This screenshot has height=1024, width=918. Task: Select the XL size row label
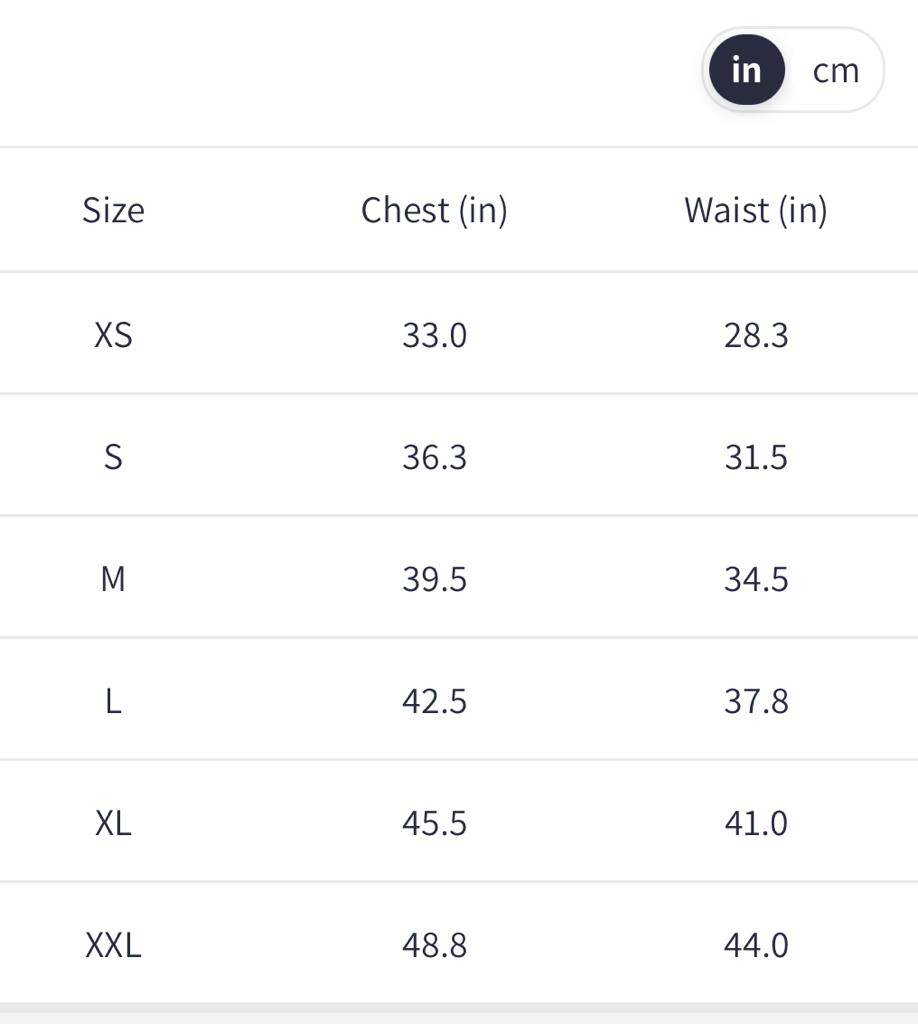pos(113,823)
